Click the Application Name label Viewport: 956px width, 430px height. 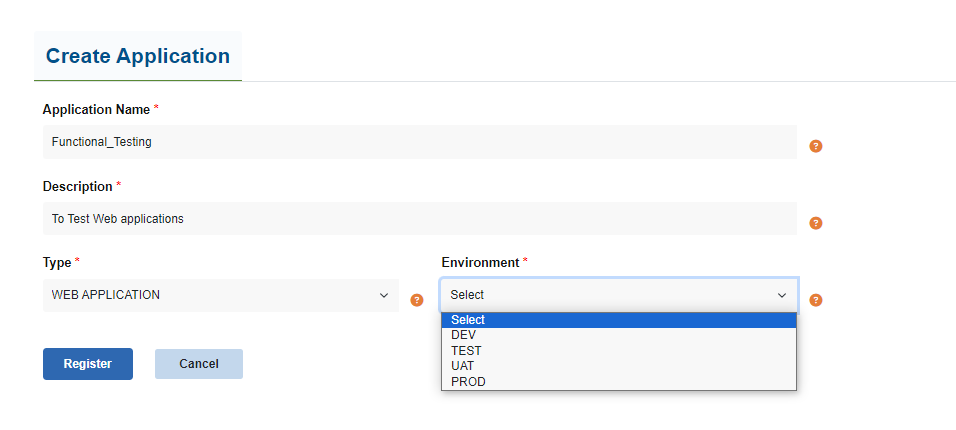(x=96, y=109)
